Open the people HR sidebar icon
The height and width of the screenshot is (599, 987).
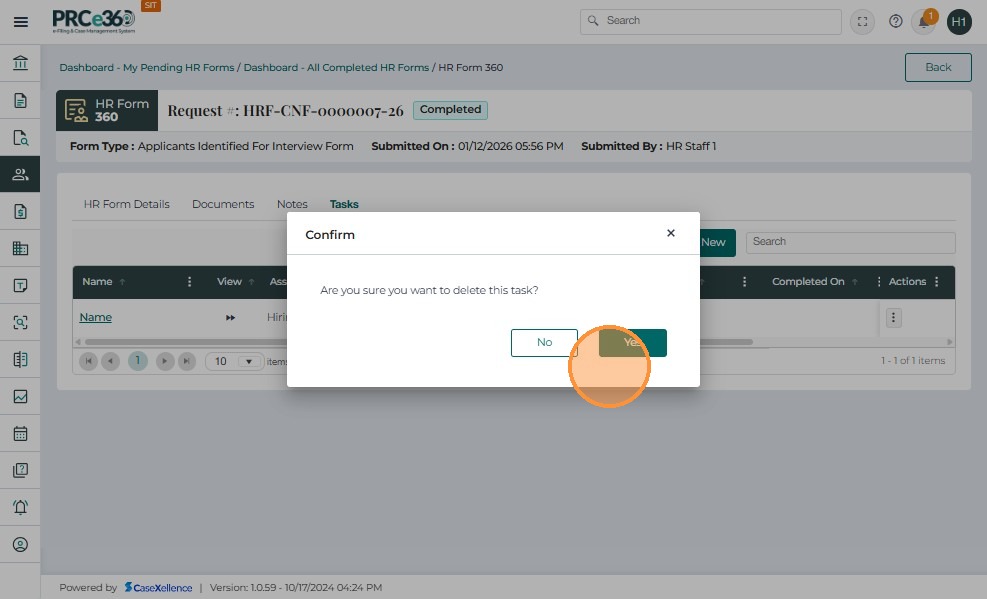click(x=20, y=174)
